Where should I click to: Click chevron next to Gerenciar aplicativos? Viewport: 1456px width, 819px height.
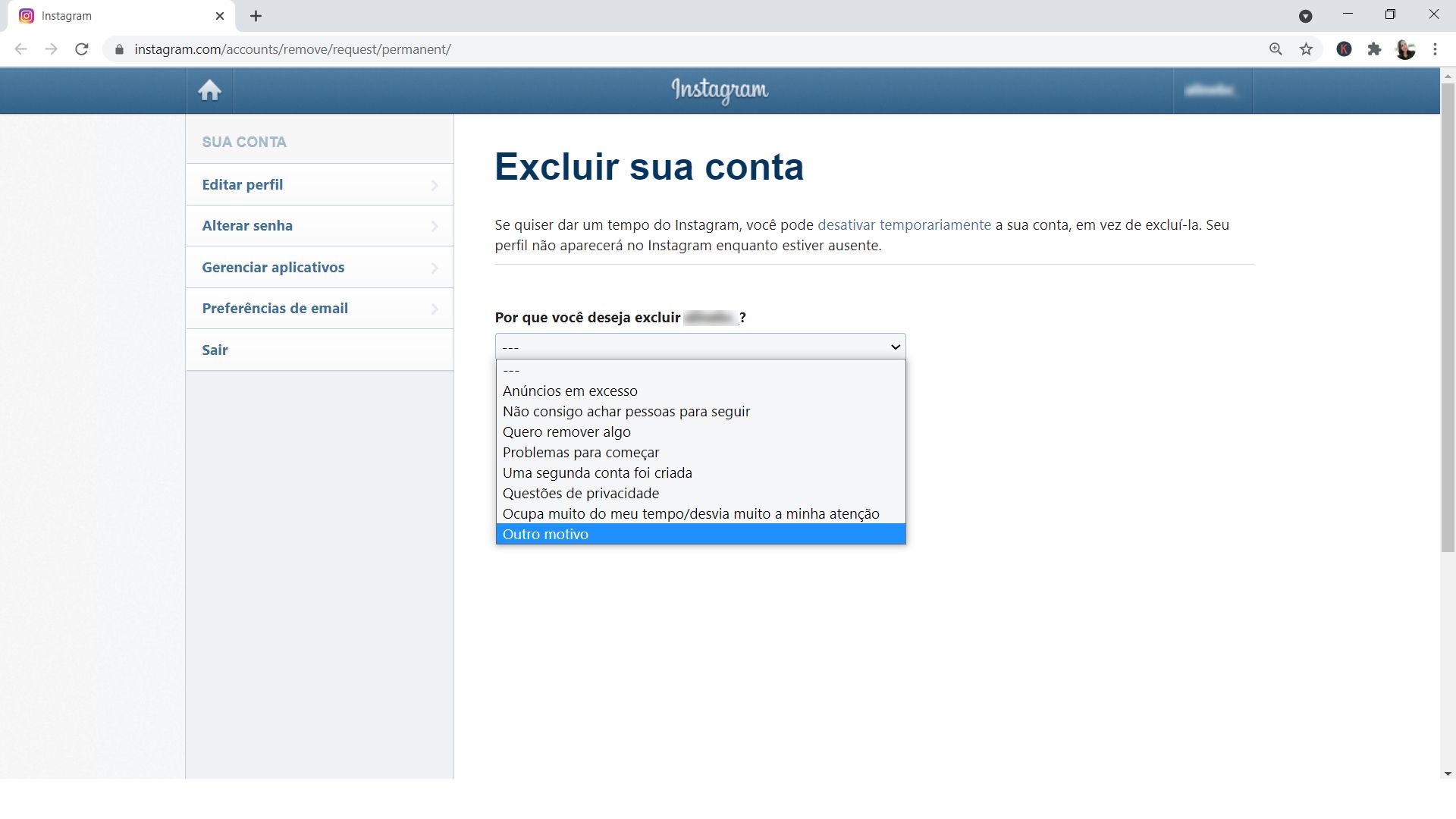435,268
